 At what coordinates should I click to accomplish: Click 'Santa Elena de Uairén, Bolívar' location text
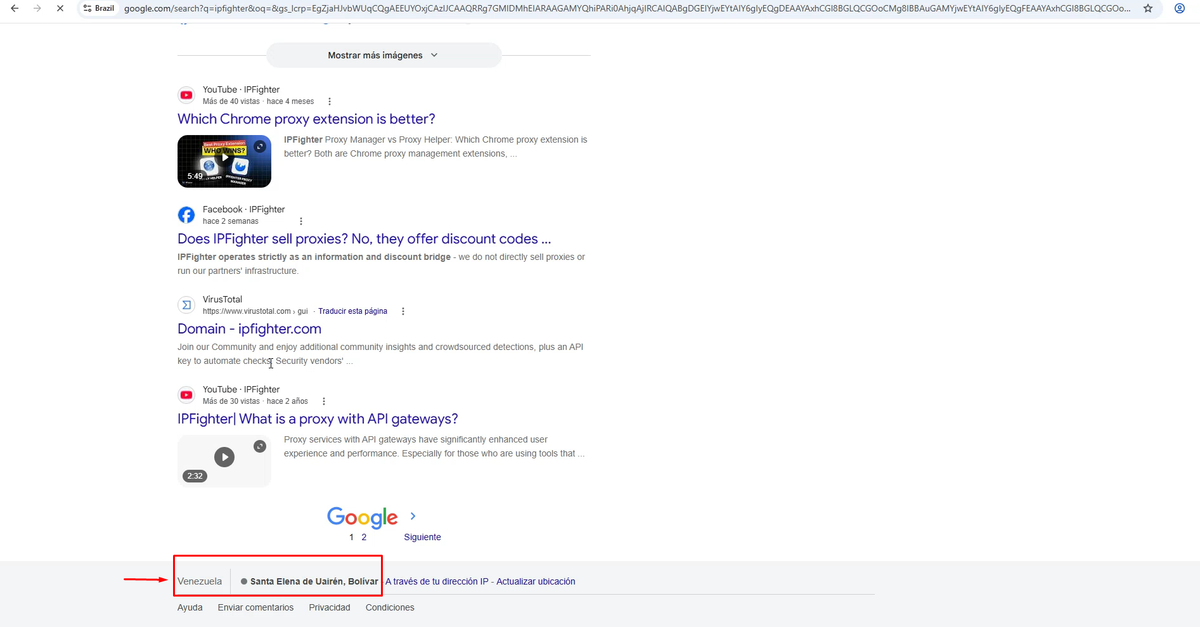(x=314, y=581)
